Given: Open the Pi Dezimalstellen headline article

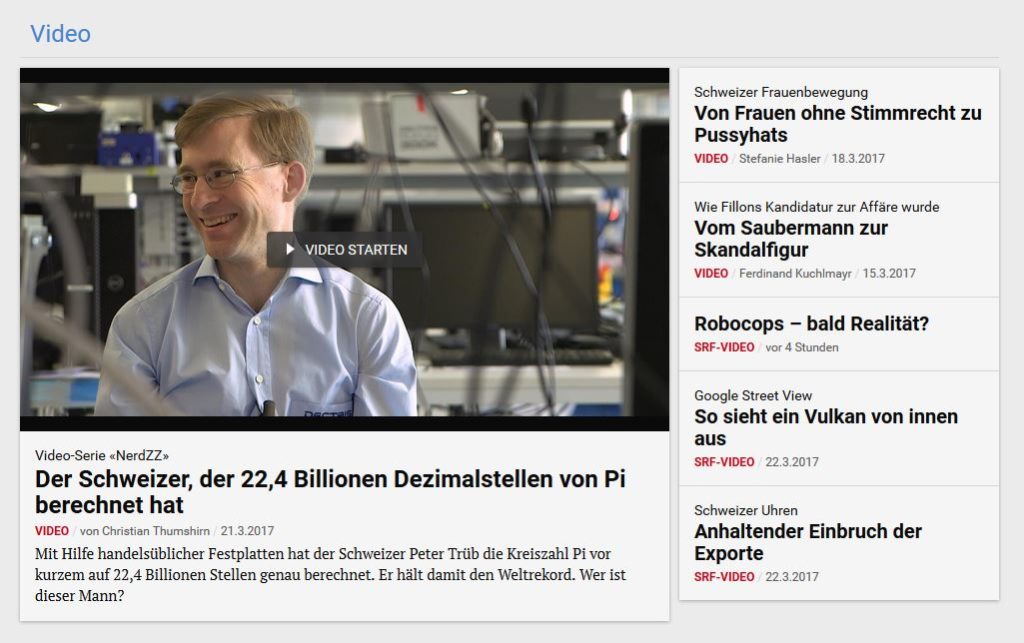Looking at the screenshot, I should [330, 492].
